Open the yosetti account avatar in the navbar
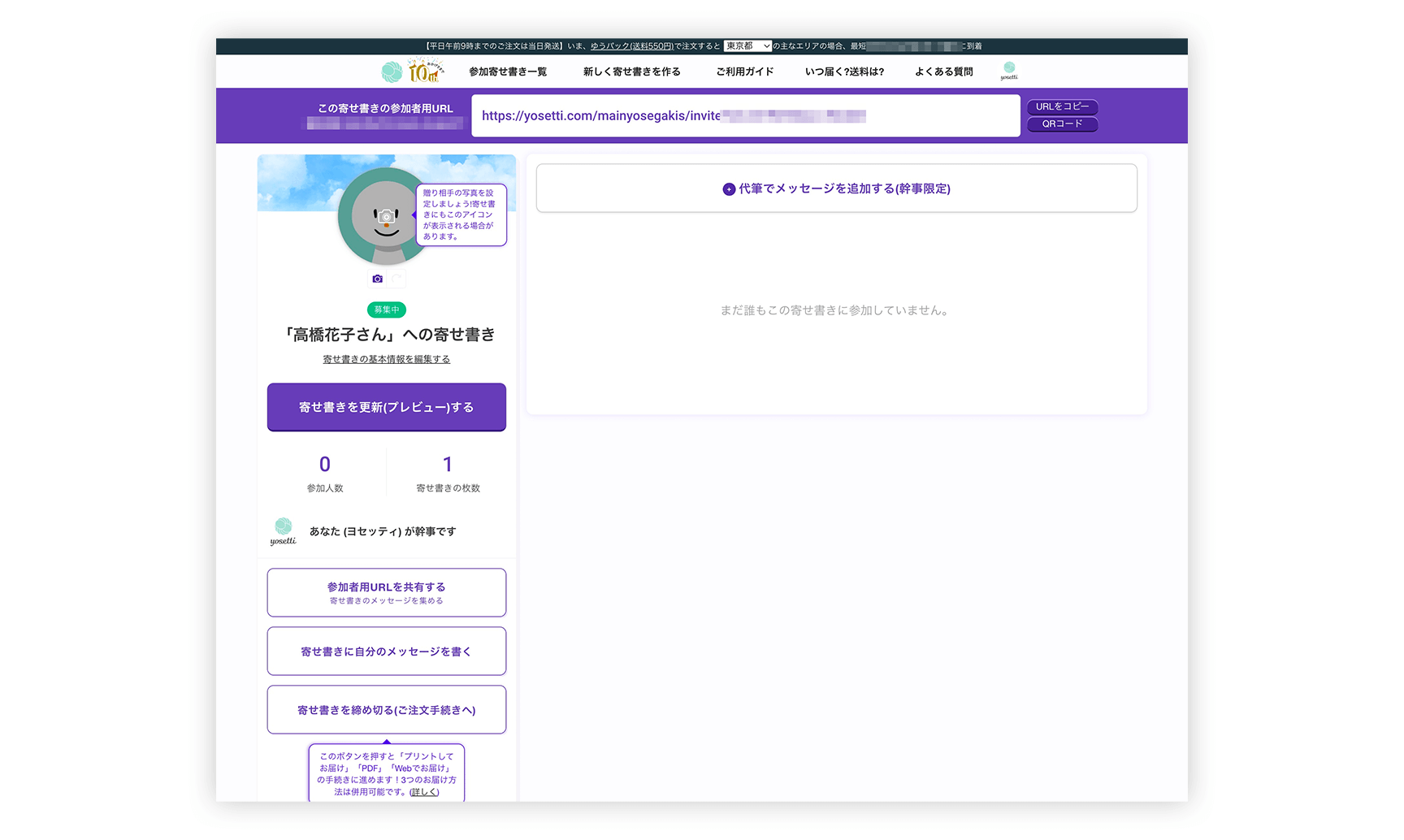This screenshot has width=1404, height=840. pos(1009,71)
